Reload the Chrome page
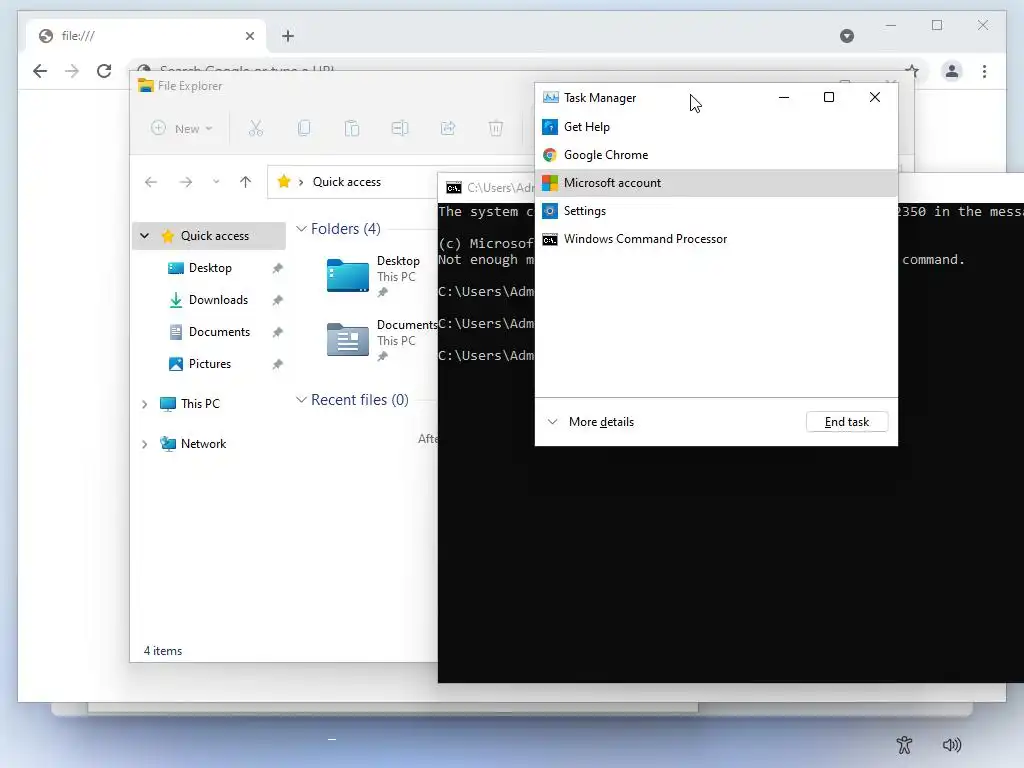 [104, 71]
